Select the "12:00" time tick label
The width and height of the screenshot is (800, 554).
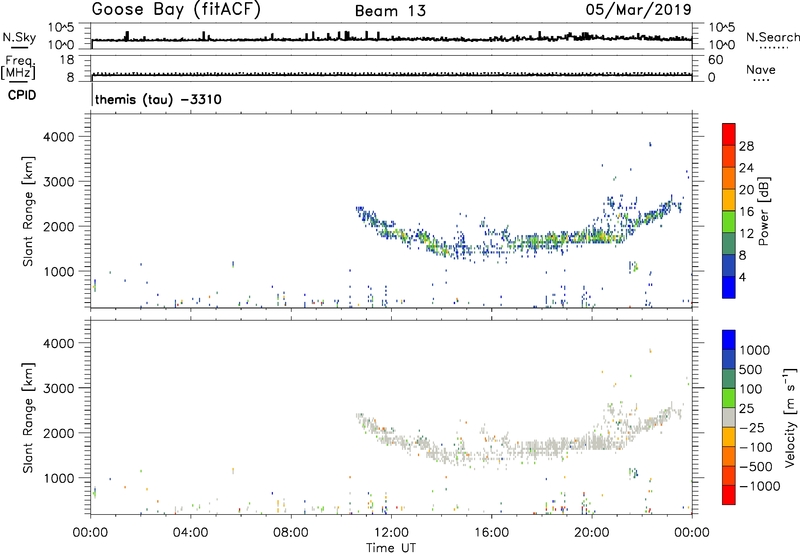[391, 533]
